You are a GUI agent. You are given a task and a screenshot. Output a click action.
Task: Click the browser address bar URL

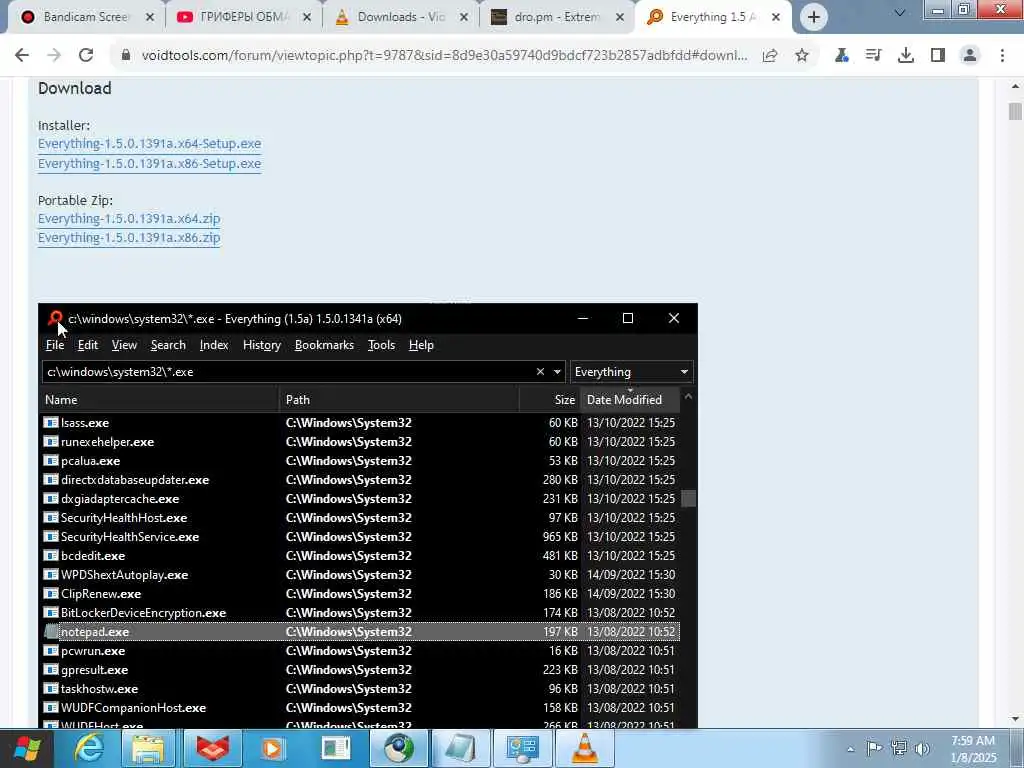pyautogui.click(x=444, y=56)
